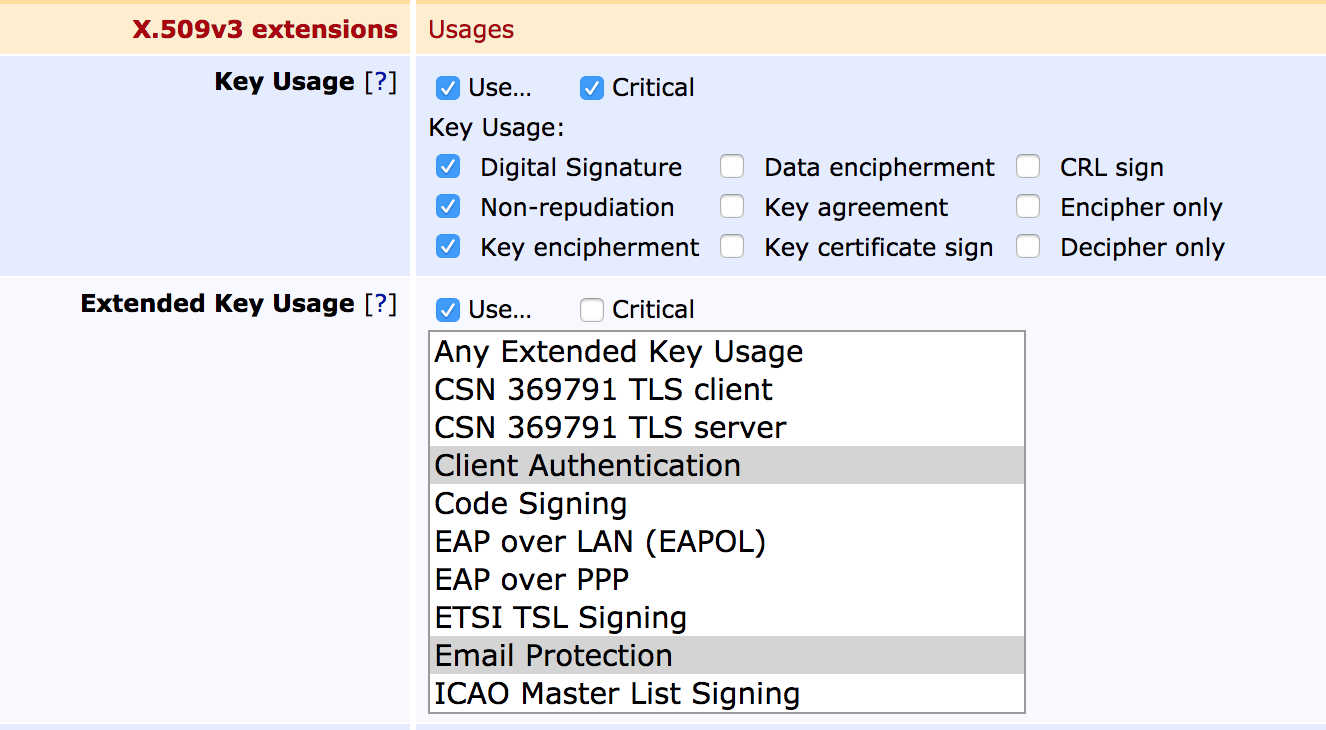Pick 'CSN 369791 TLS server' option
This screenshot has height=730, width=1326.
(610, 428)
